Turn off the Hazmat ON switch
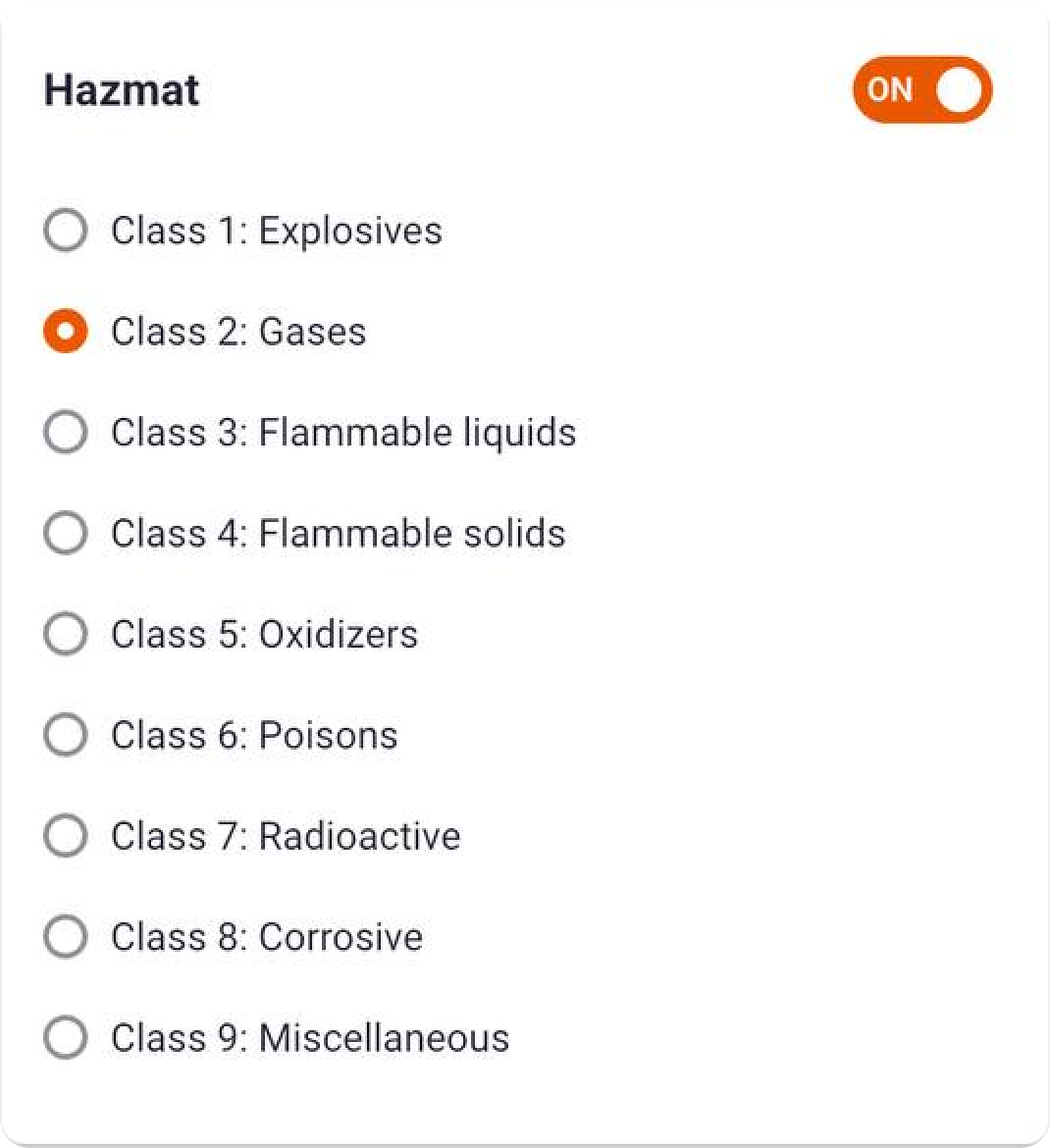 921,90
